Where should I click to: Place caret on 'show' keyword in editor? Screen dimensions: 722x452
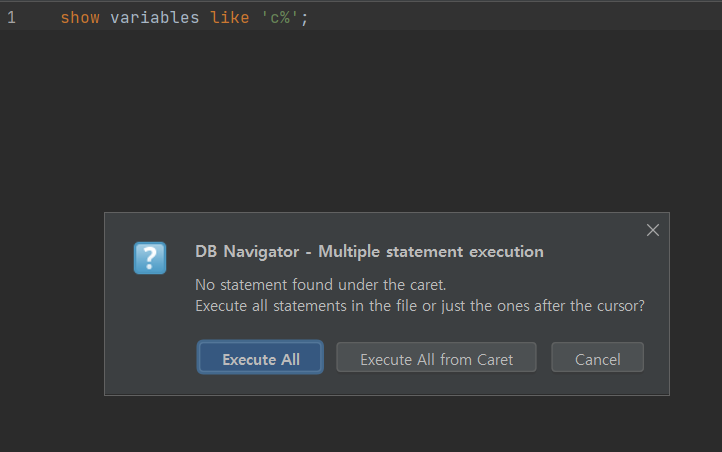click(x=80, y=17)
